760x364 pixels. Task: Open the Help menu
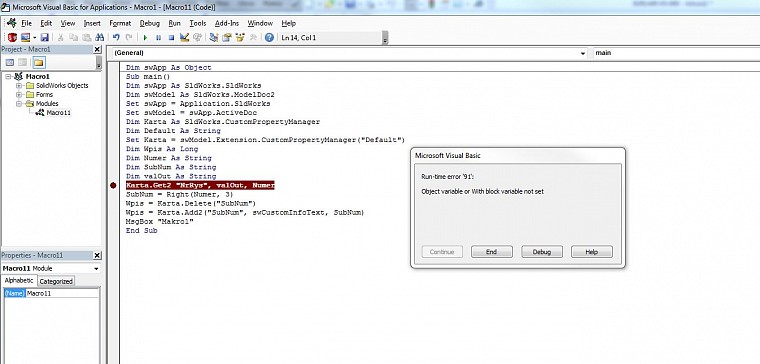288,23
